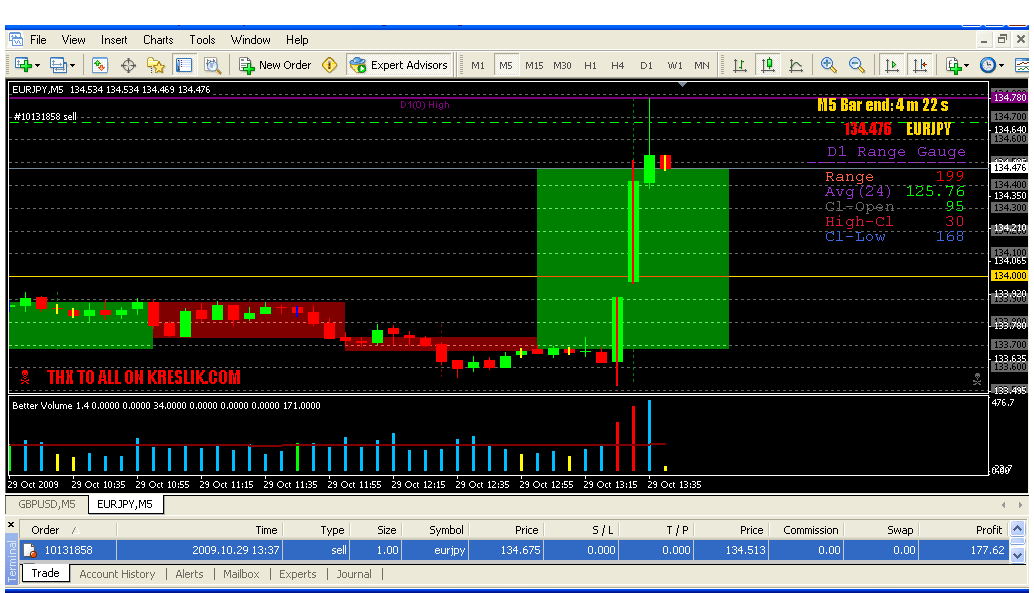Toggle chart Auto Scroll
Image resolution: width=1034 pixels, height=593 pixels.
(x=891, y=65)
